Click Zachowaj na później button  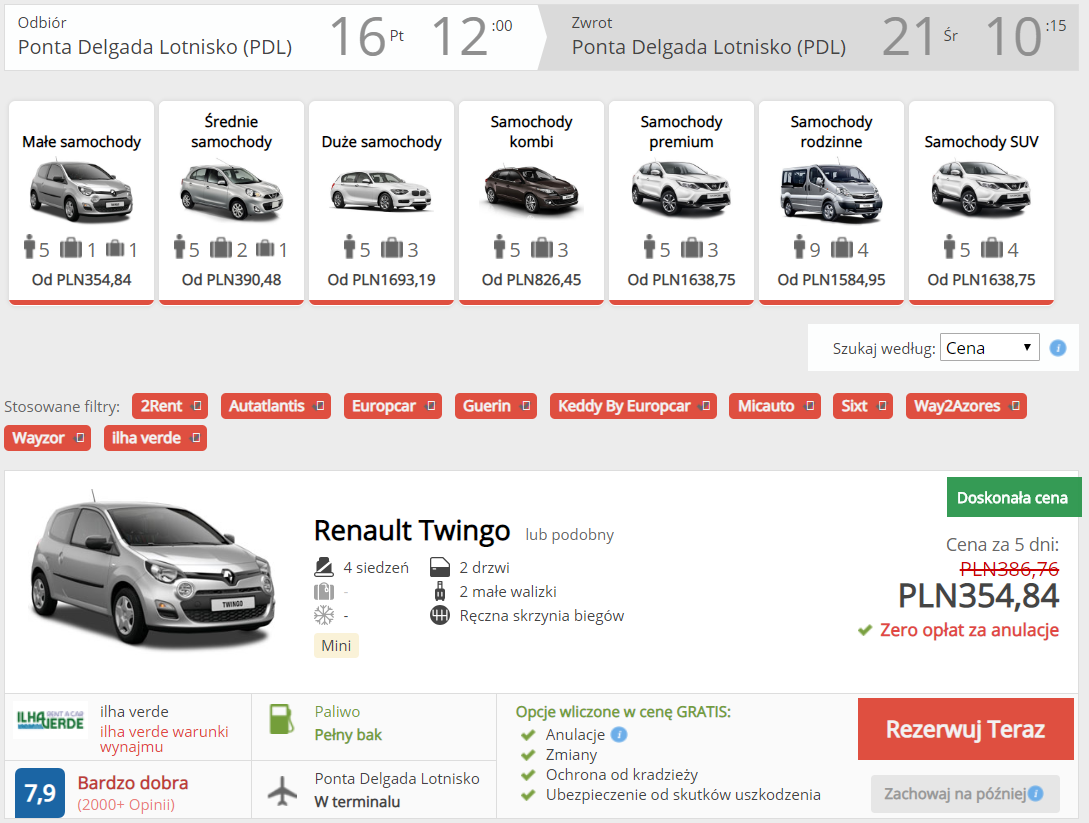(965, 793)
